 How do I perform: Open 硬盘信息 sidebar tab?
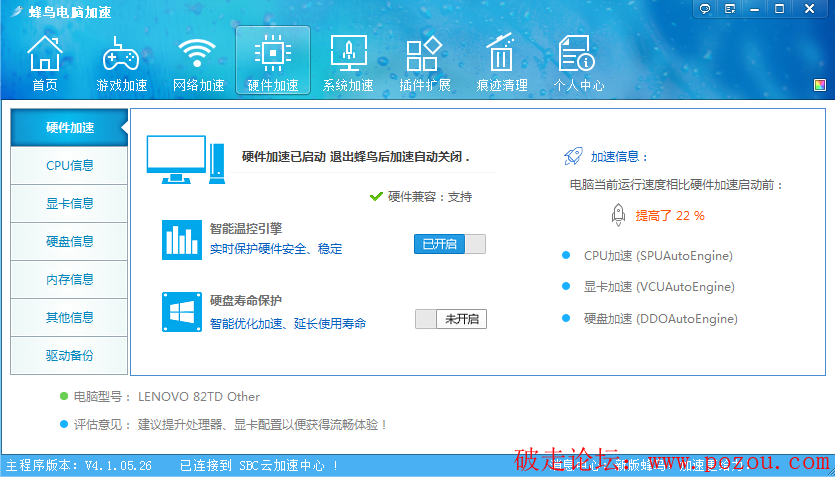tap(69, 241)
